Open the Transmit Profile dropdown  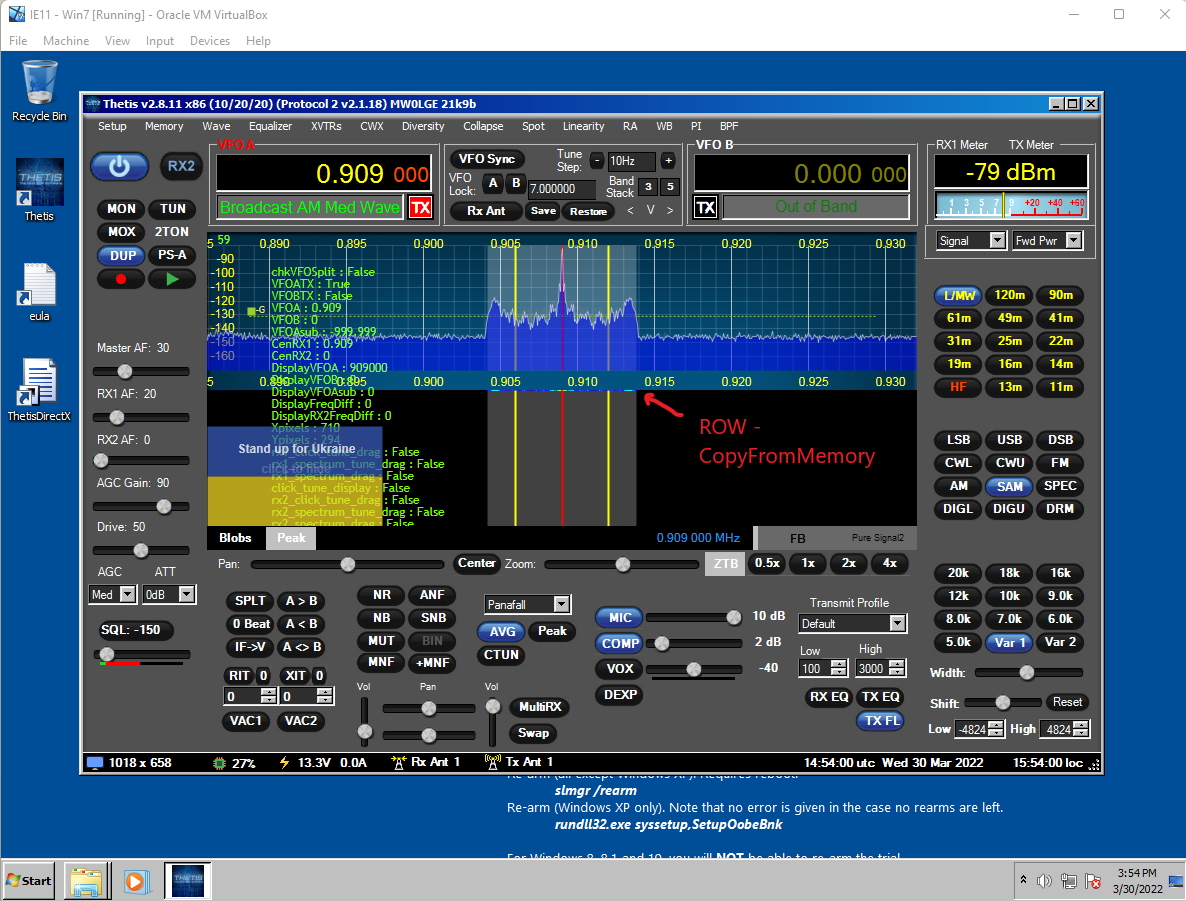897,623
